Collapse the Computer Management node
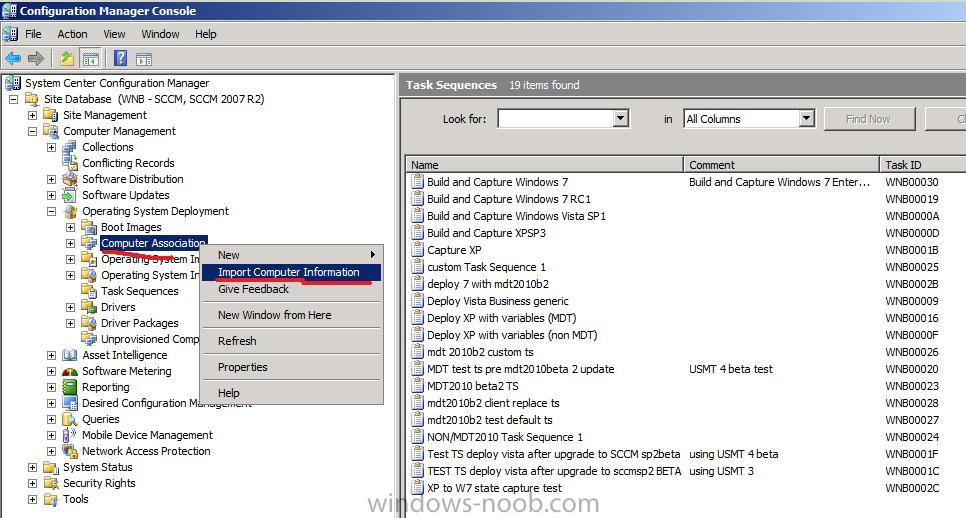Image resolution: width=966 pixels, height=518 pixels. coord(33,131)
